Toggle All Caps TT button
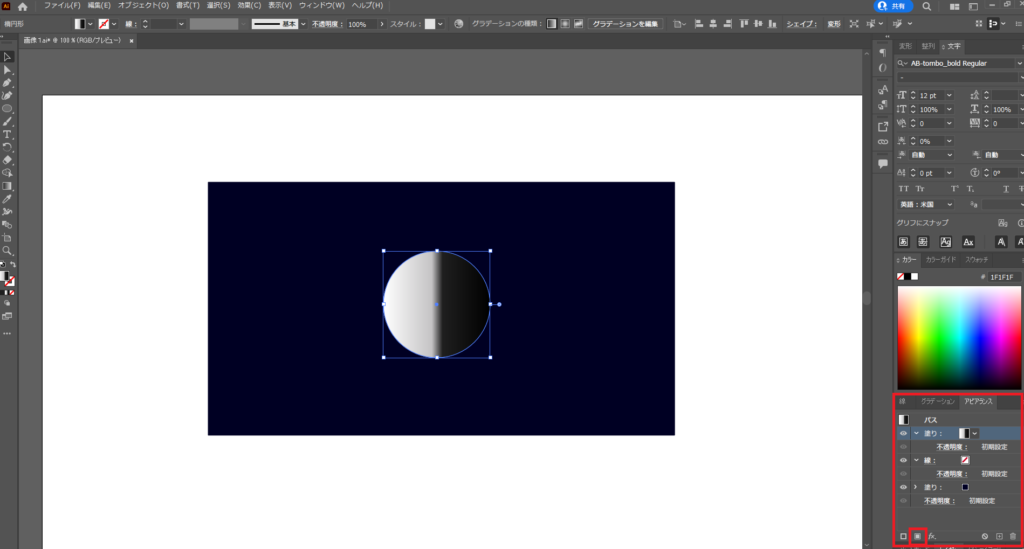This screenshot has height=549, width=1024. (904, 189)
